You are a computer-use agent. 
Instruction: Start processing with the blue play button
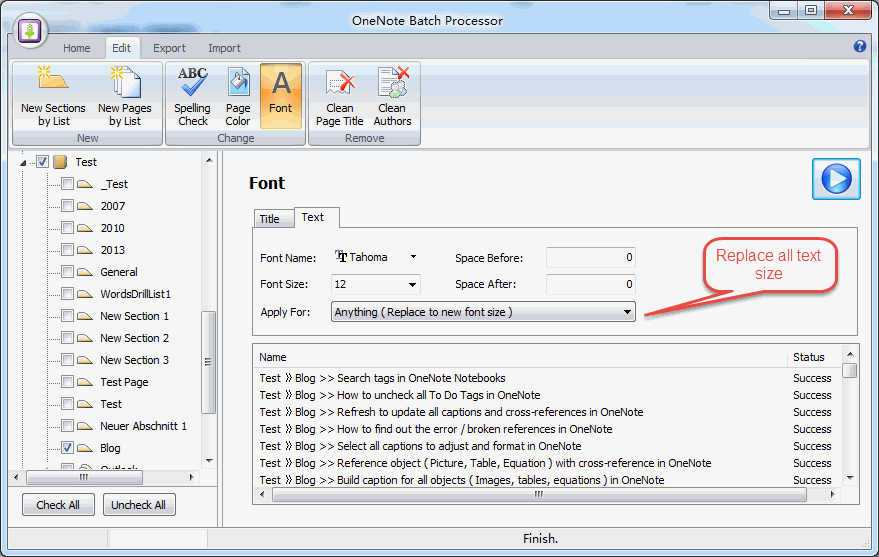pos(836,179)
